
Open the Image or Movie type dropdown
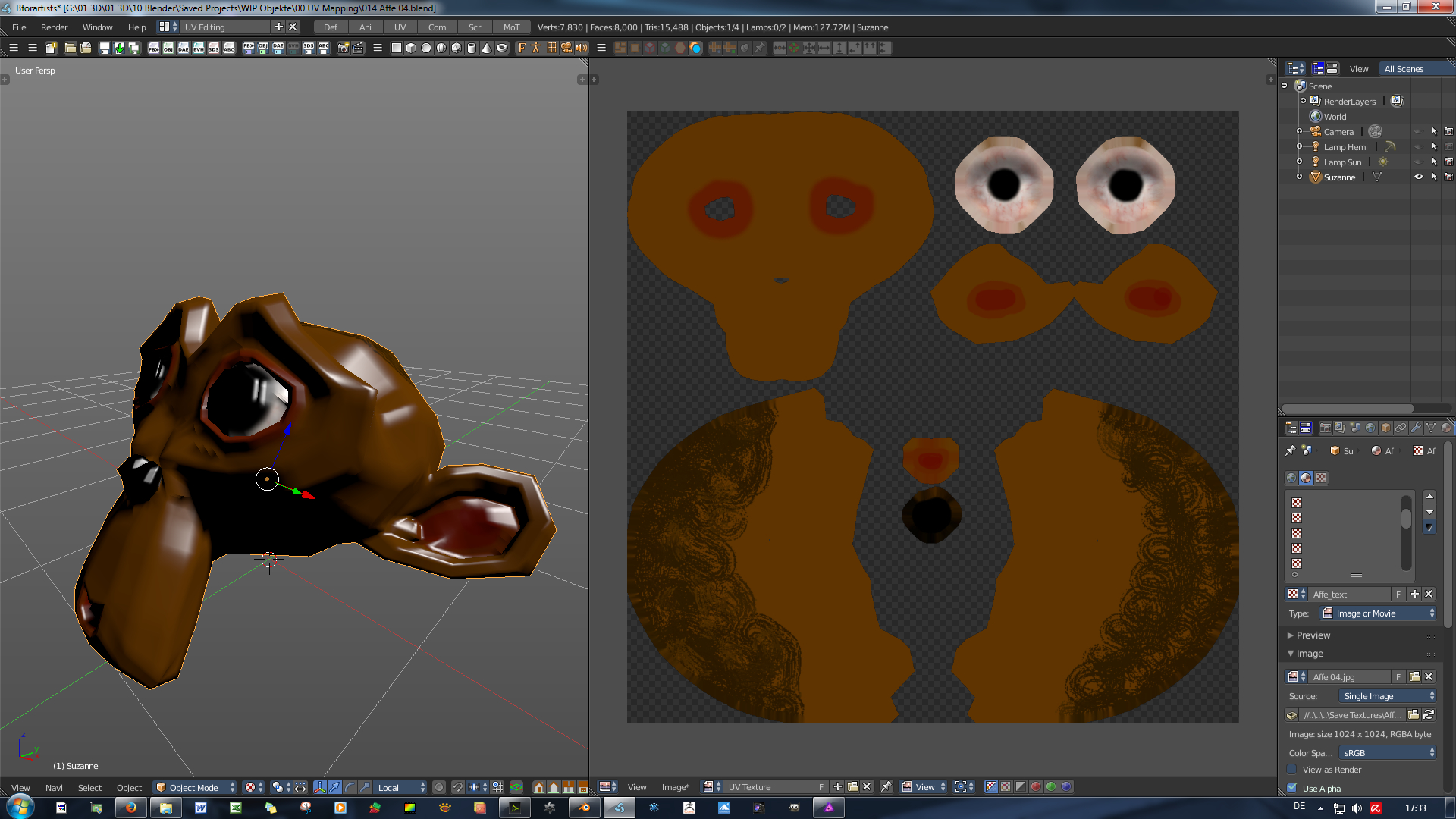1378,613
